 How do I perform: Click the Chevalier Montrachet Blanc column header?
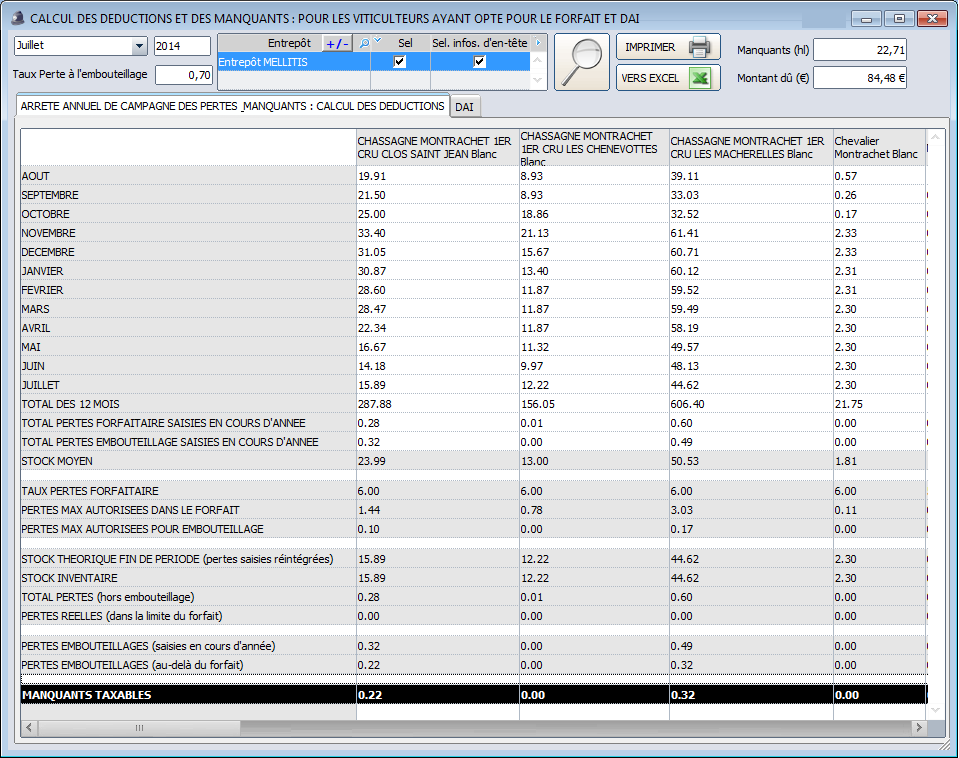point(879,147)
